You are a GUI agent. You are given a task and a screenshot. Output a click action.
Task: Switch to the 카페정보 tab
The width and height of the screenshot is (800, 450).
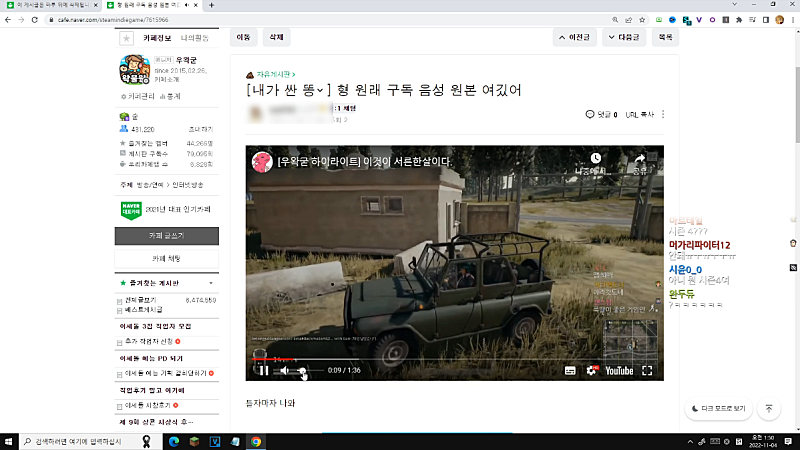[157, 38]
